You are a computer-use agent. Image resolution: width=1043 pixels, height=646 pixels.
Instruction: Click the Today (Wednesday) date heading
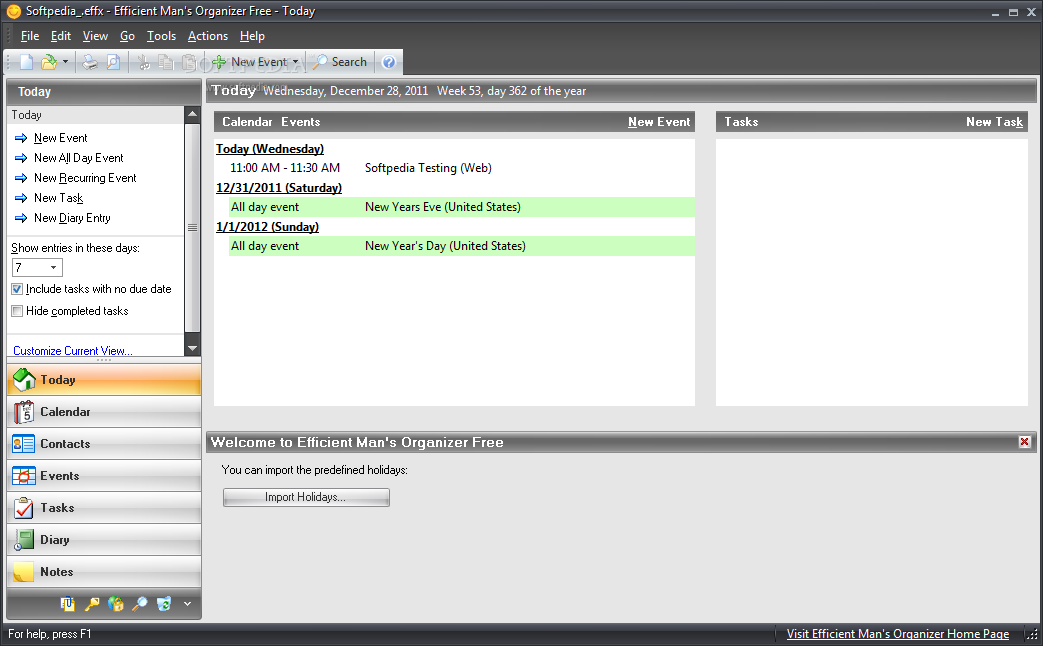(270, 149)
